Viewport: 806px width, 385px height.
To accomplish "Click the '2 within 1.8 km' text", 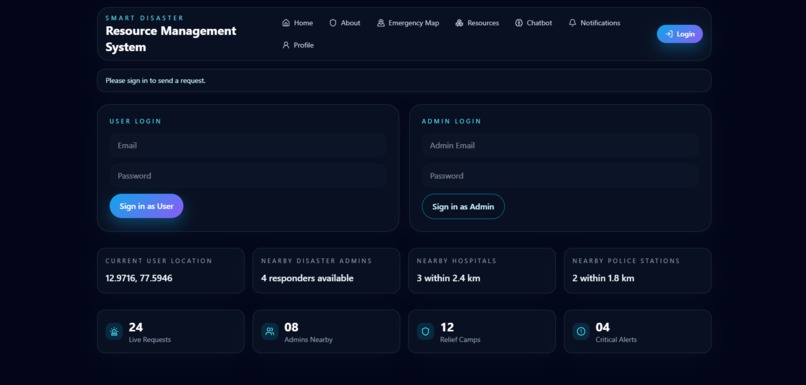I will (x=603, y=278).
